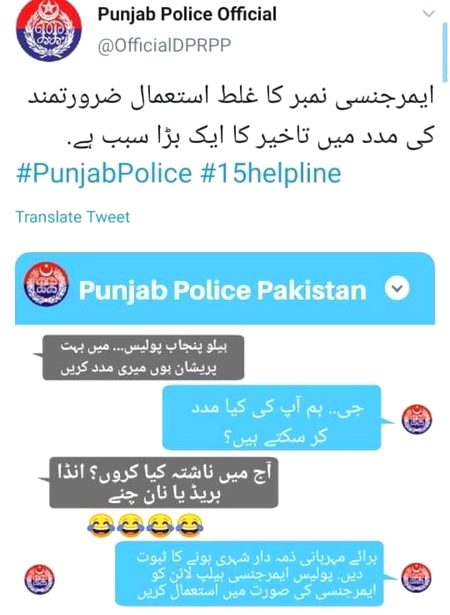Click police avatar left of final message
The image size is (450, 615).
point(39,579)
